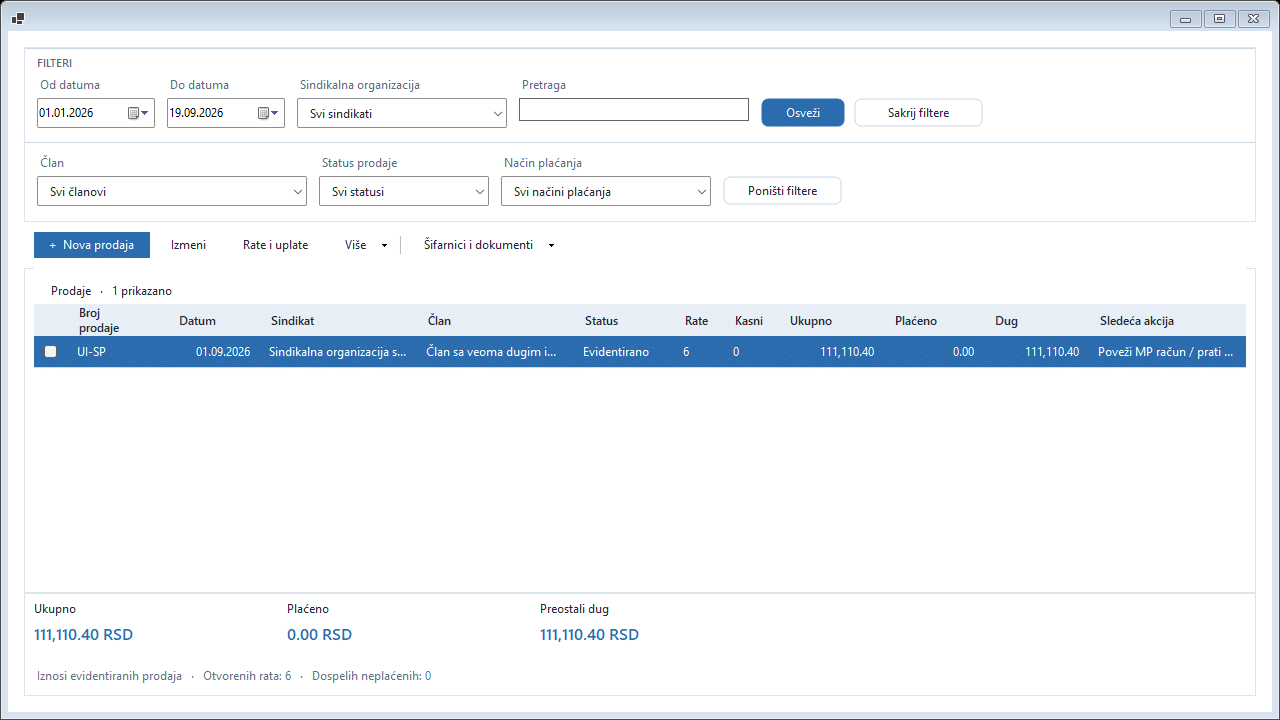Sort by the Ukupno column header
Viewport: 1280px width, 720px height.
pos(810,321)
